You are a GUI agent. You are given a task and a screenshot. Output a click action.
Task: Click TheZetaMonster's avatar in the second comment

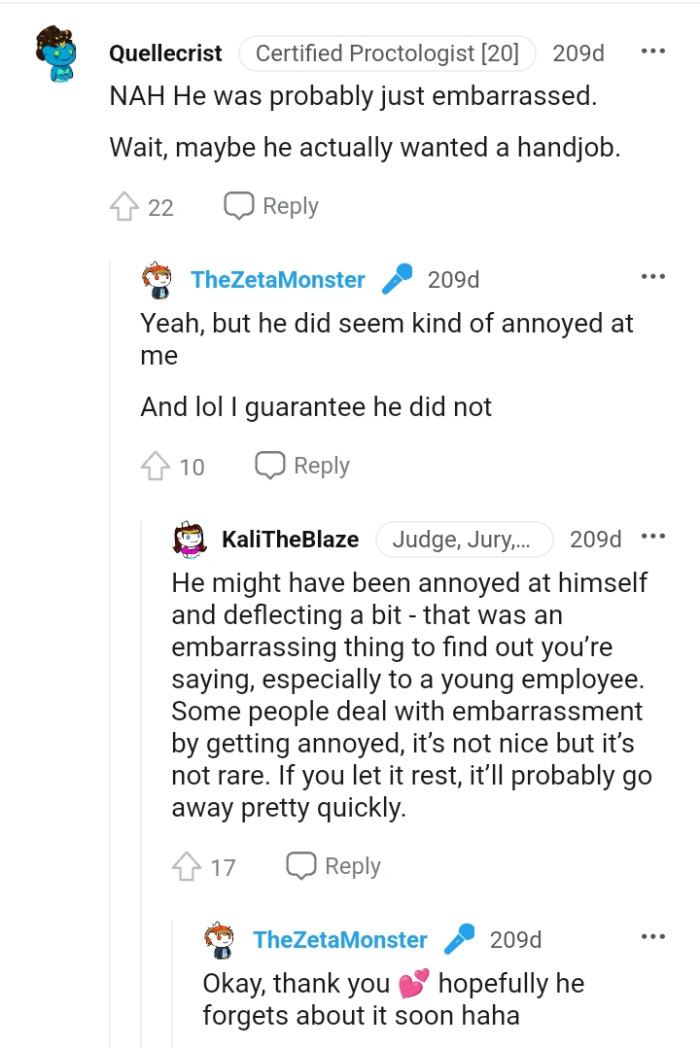click(x=158, y=280)
